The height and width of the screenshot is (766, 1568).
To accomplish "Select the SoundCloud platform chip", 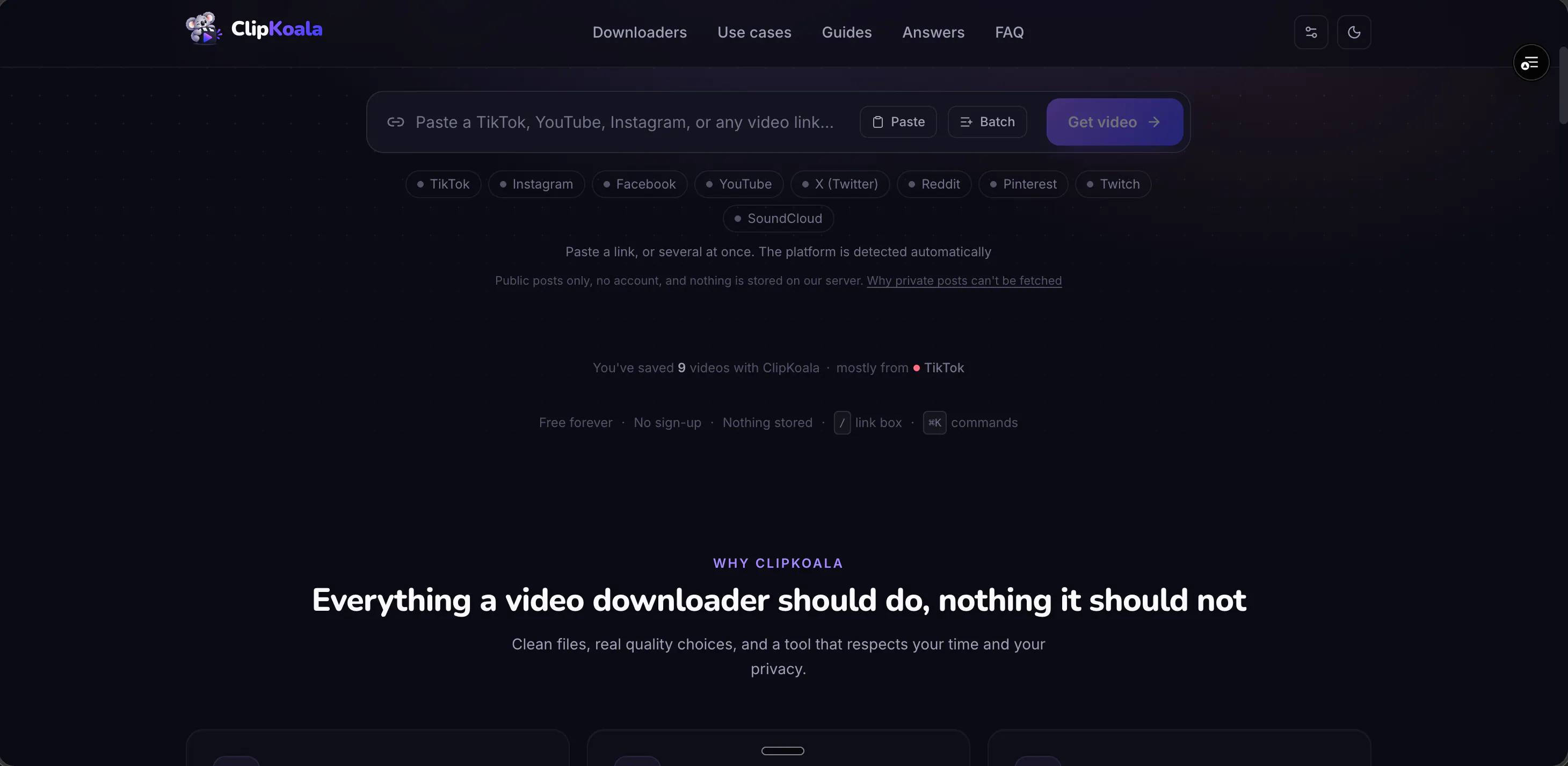I will (x=778, y=219).
